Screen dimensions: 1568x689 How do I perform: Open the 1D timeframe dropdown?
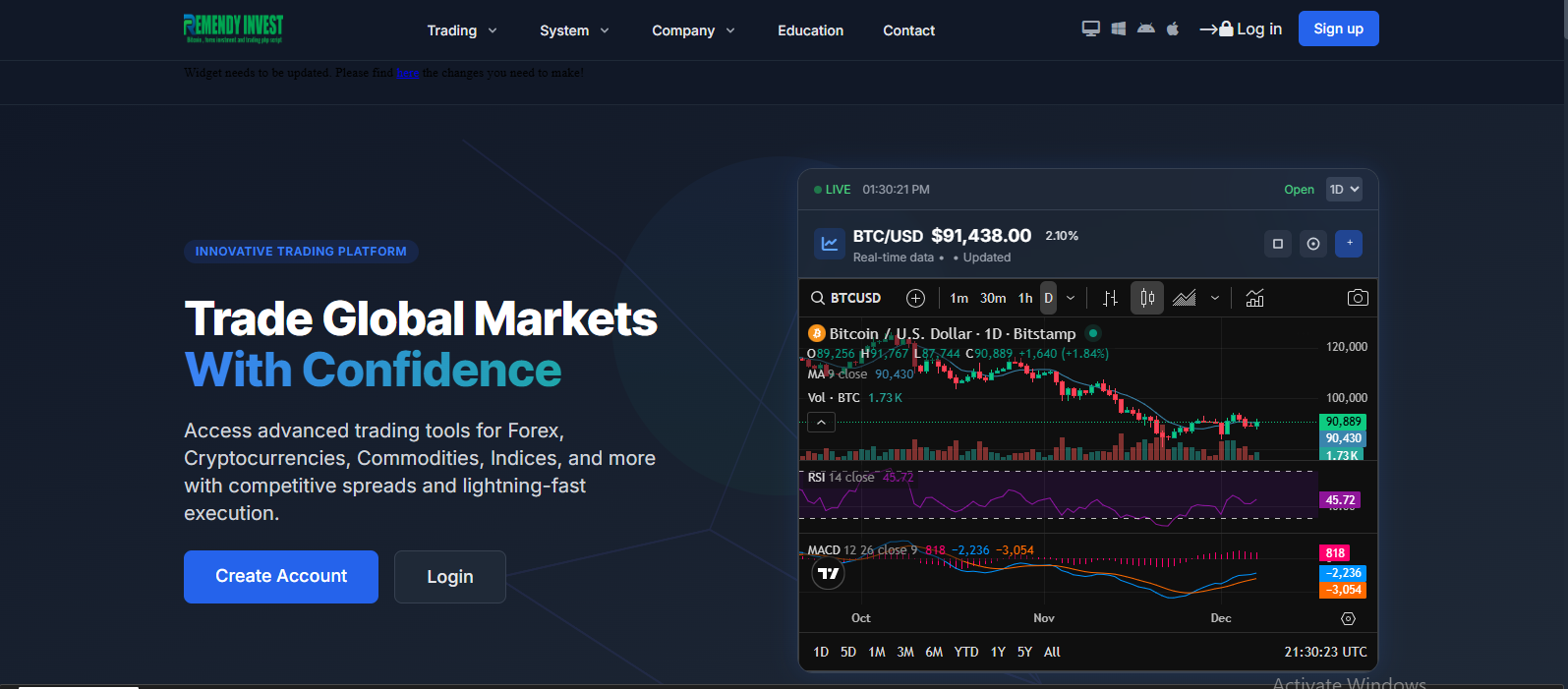point(1344,190)
